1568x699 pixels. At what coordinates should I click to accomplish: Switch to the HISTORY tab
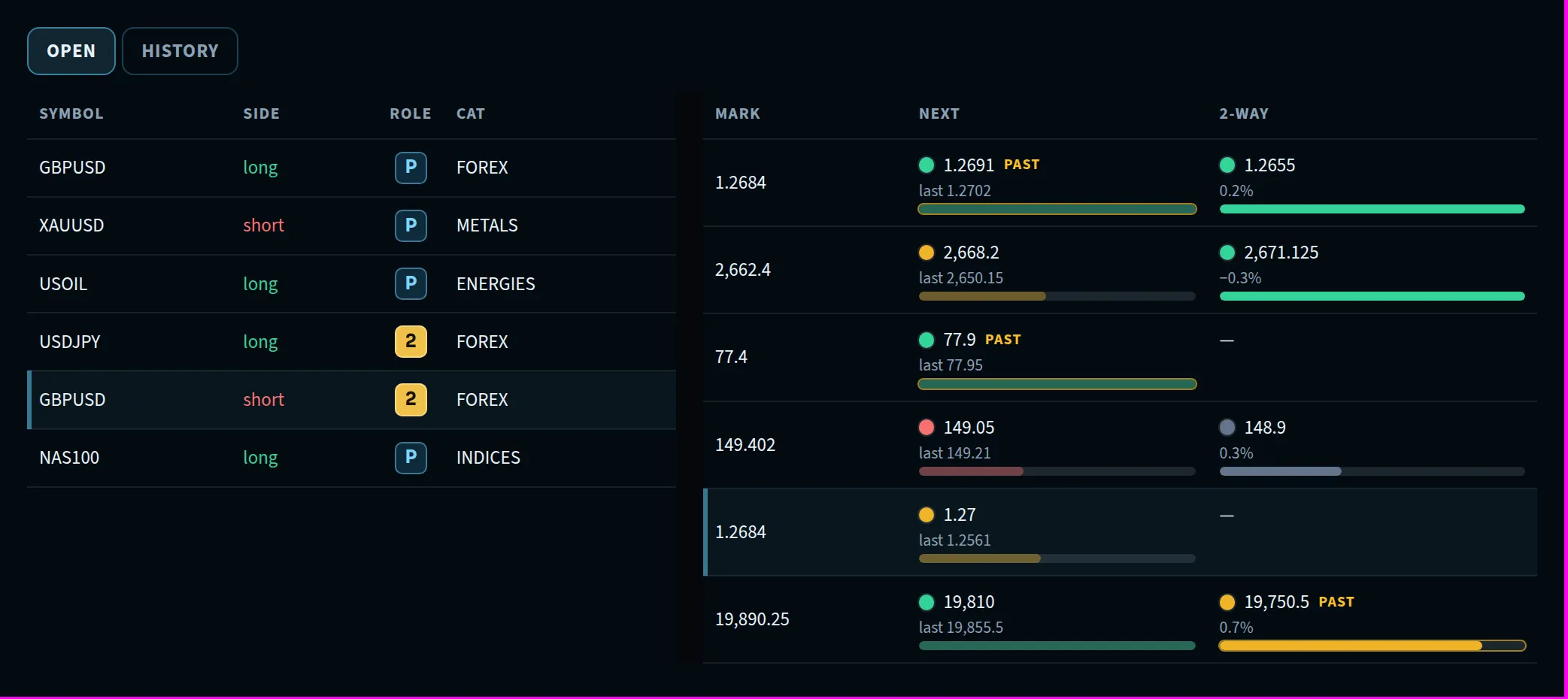pos(180,51)
